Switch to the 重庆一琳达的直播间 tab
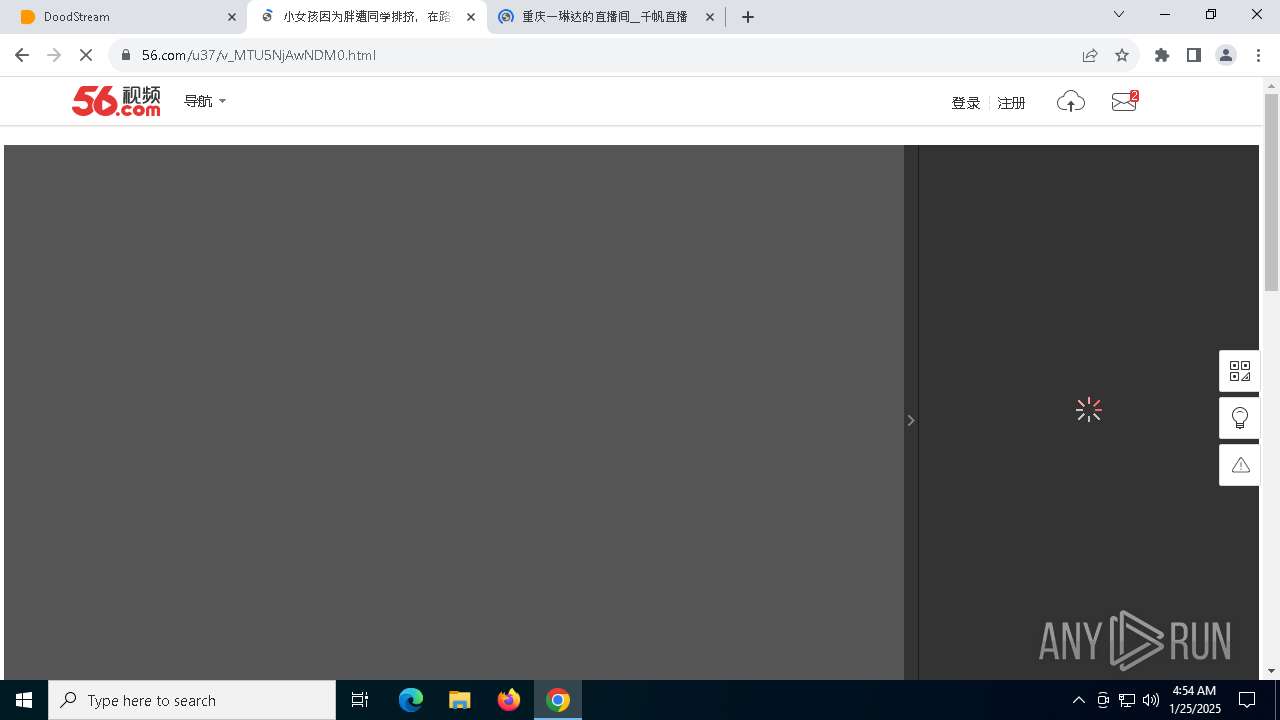The image size is (1280, 720). pyautogui.click(x=606, y=17)
